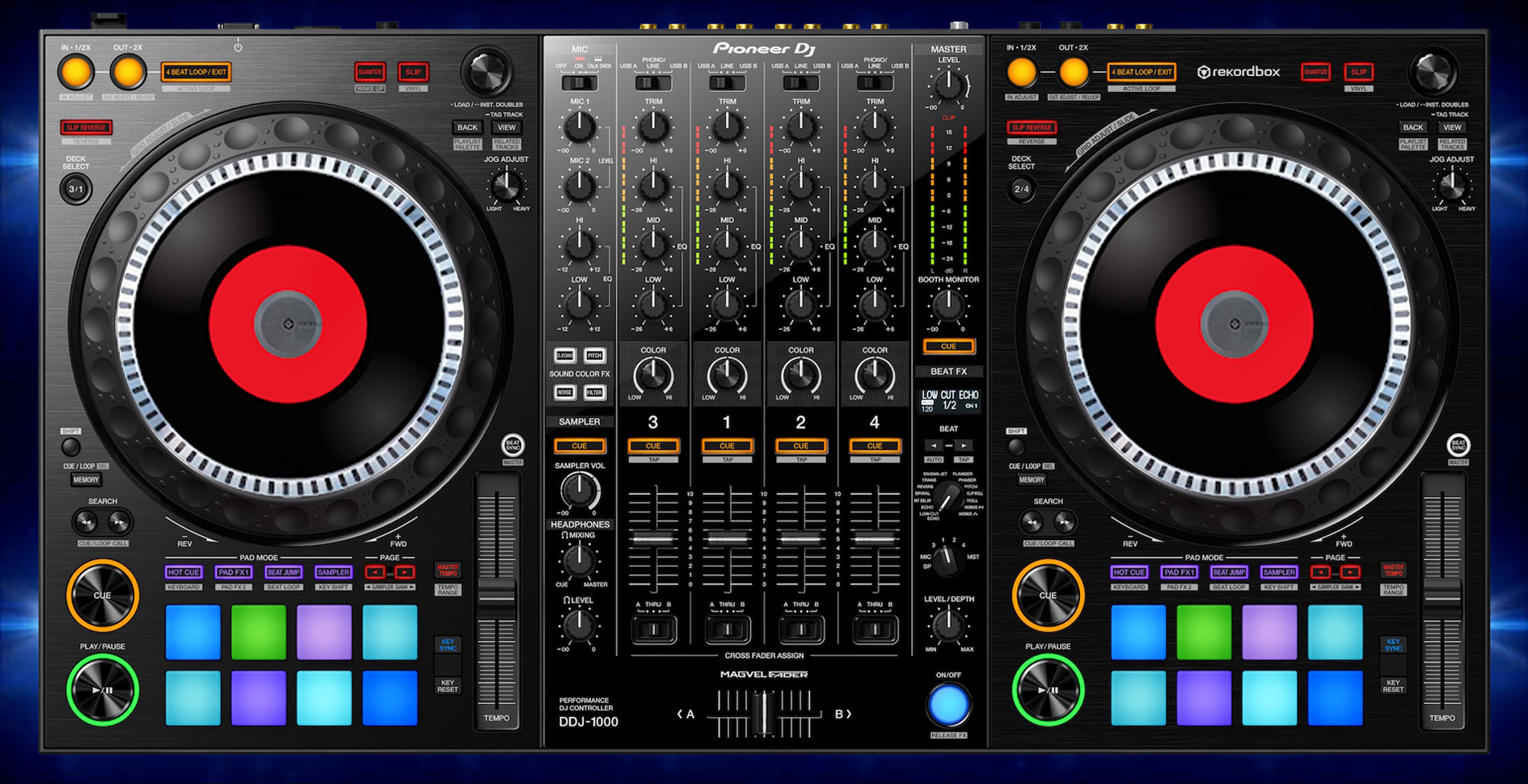
Task: Tap the green pad on left deck
Action: click(259, 632)
